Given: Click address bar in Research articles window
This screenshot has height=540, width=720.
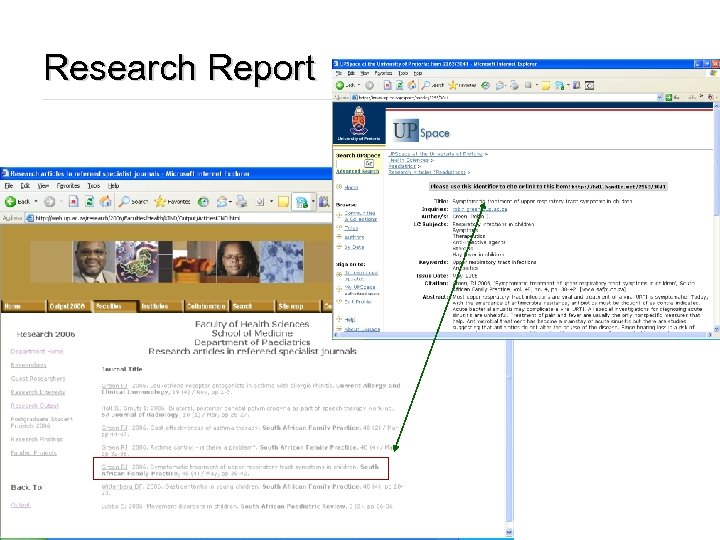Looking at the screenshot, I should [178, 218].
